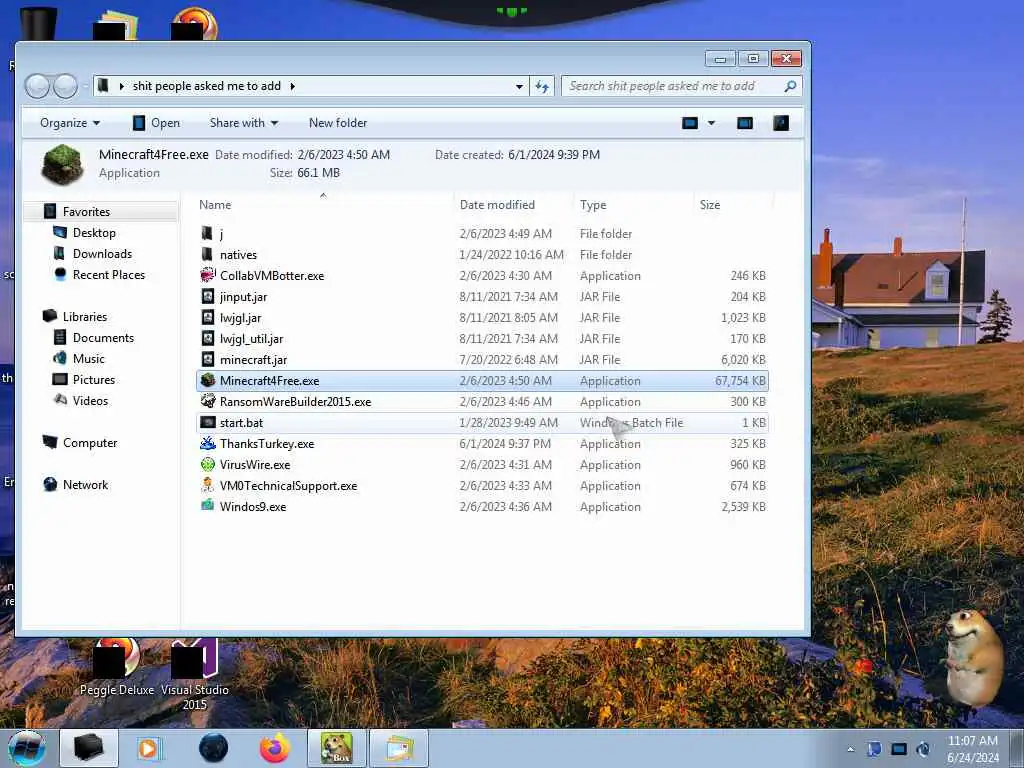Screen dimensions: 1024x768
Task: Click the start.bat file icon
Action: pos(208,423)
